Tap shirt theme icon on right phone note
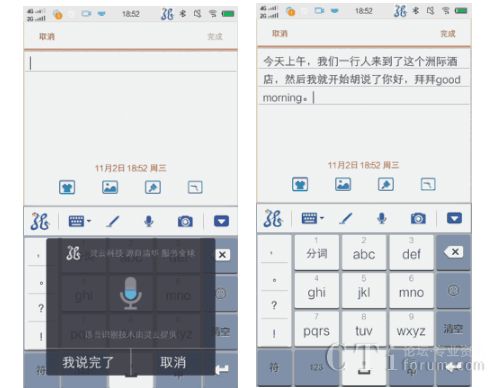500x388 pixels. click(x=300, y=184)
